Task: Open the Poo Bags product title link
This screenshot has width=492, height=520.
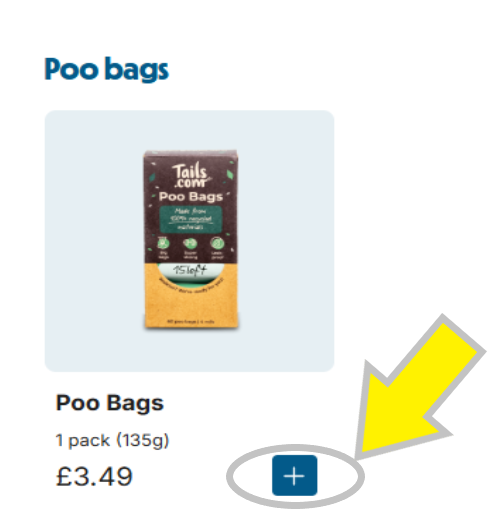Action: pyautogui.click(x=110, y=403)
